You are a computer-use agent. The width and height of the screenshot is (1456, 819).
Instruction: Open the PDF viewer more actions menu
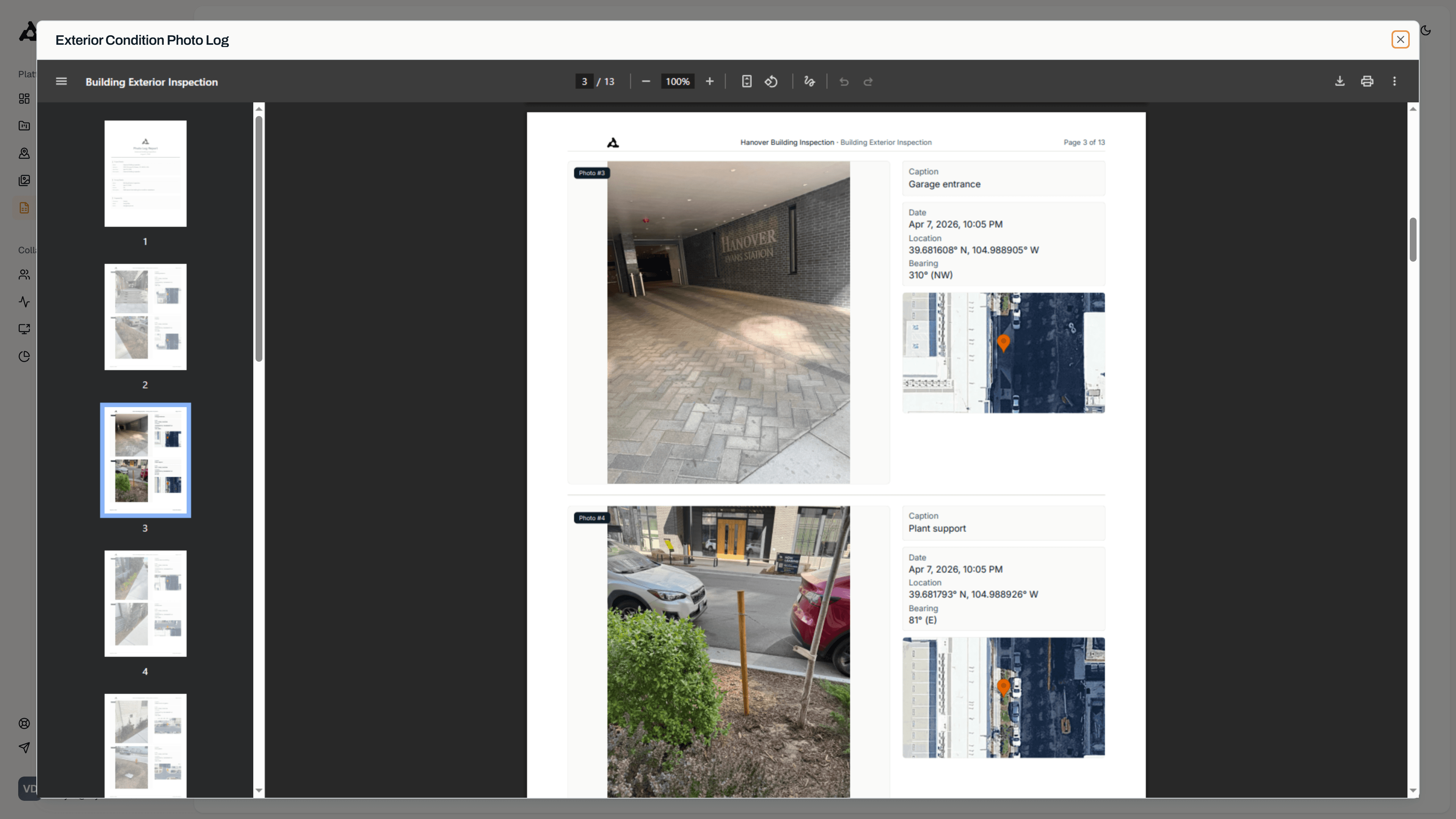click(1395, 82)
